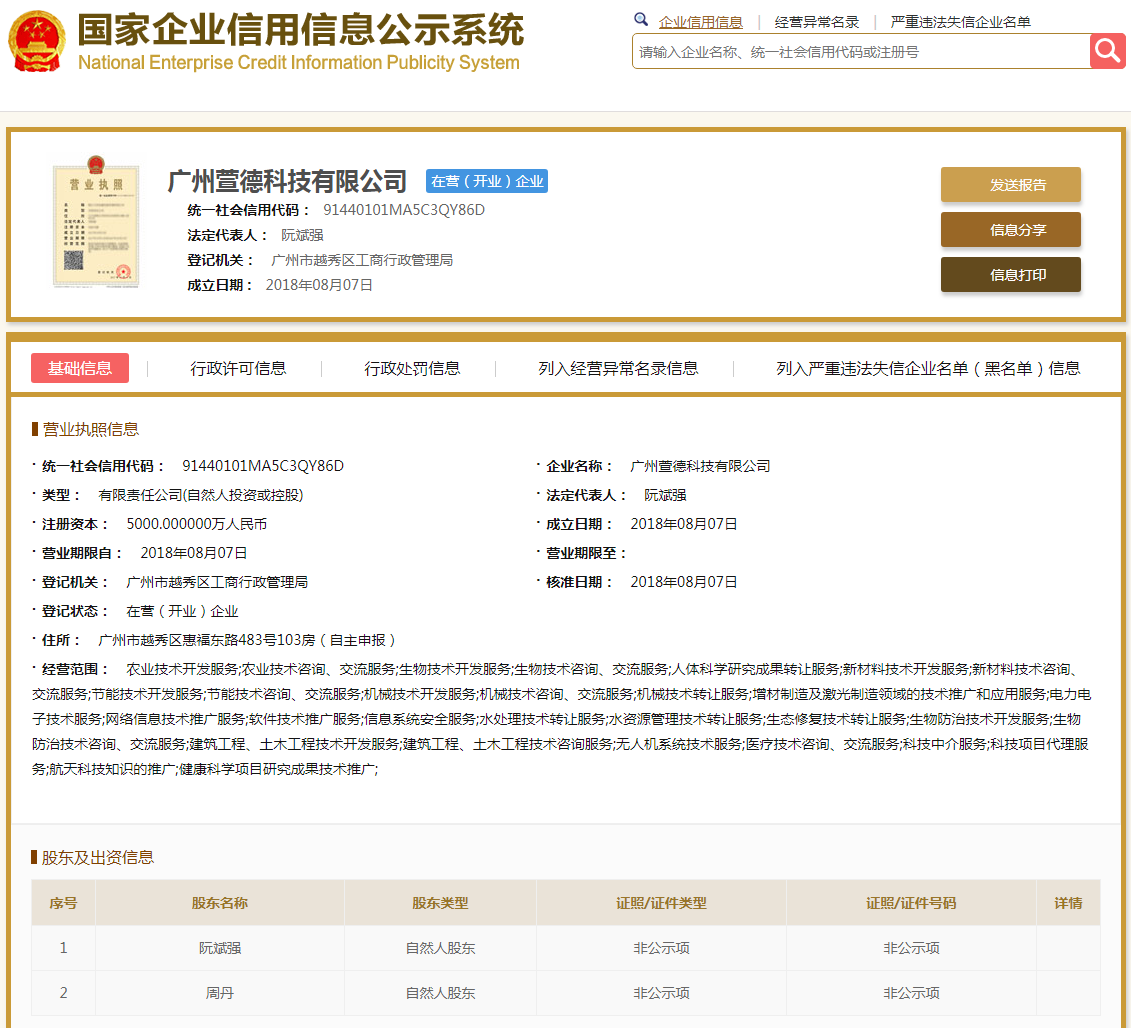Select the 企业信用信息 search category
Viewport: 1131px width, 1028px height.
coord(700,22)
